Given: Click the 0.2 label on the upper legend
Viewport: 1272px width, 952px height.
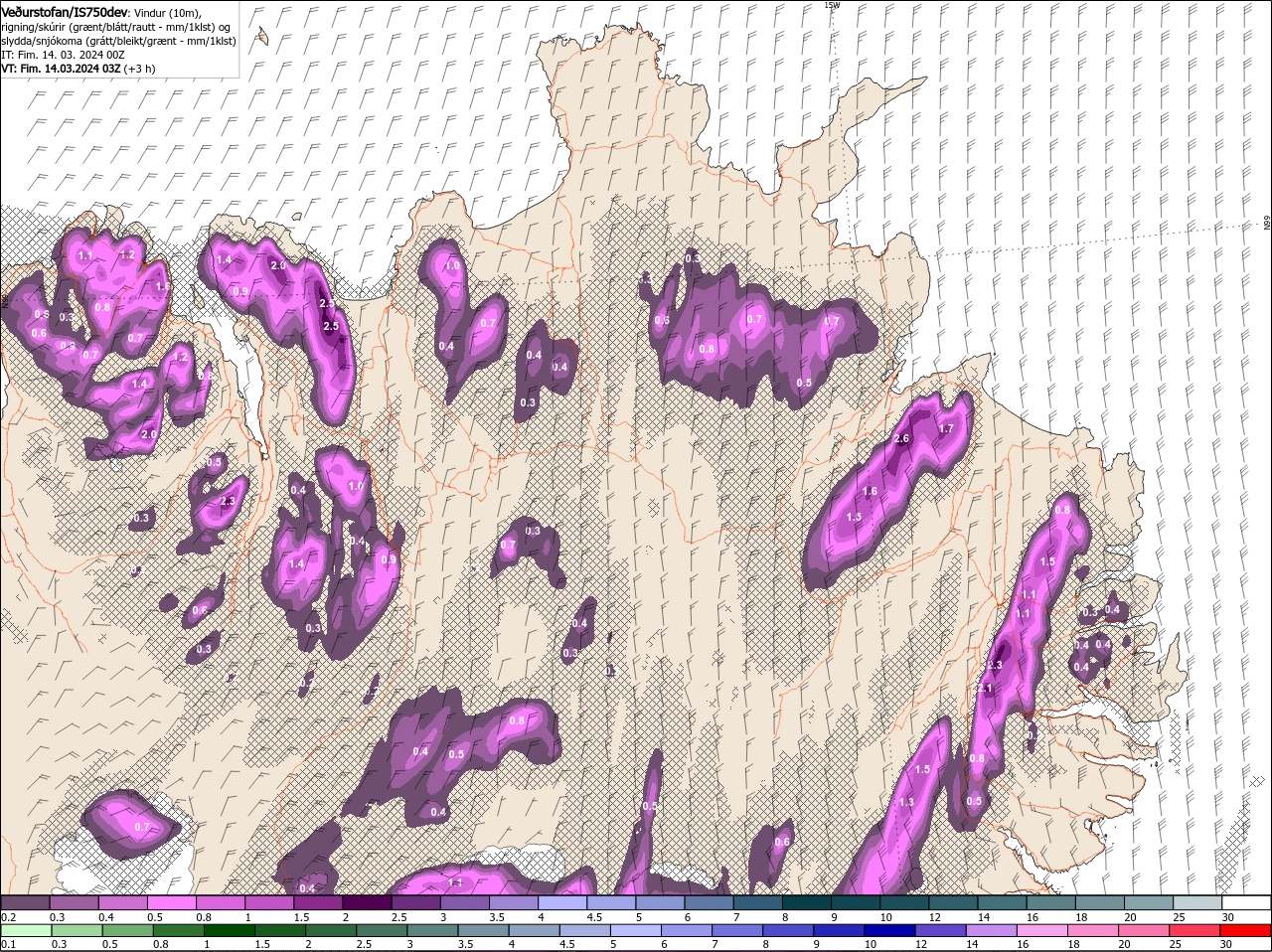Looking at the screenshot, I should pos(8,916).
